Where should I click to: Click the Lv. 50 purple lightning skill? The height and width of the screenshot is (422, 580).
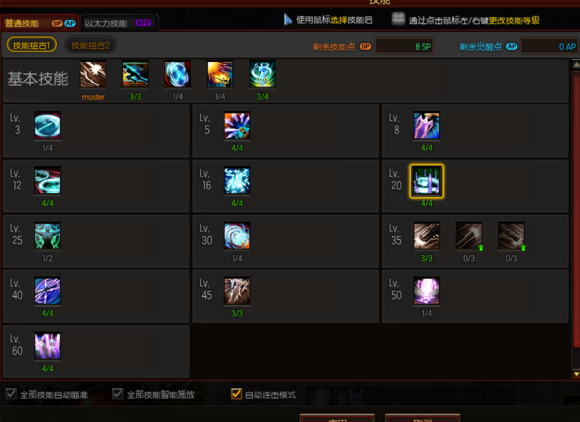point(426,291)
